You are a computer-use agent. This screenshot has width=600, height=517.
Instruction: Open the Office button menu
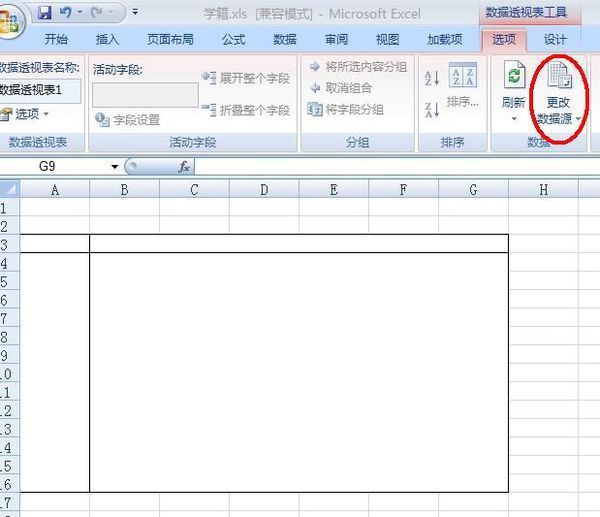click(11, 21)
